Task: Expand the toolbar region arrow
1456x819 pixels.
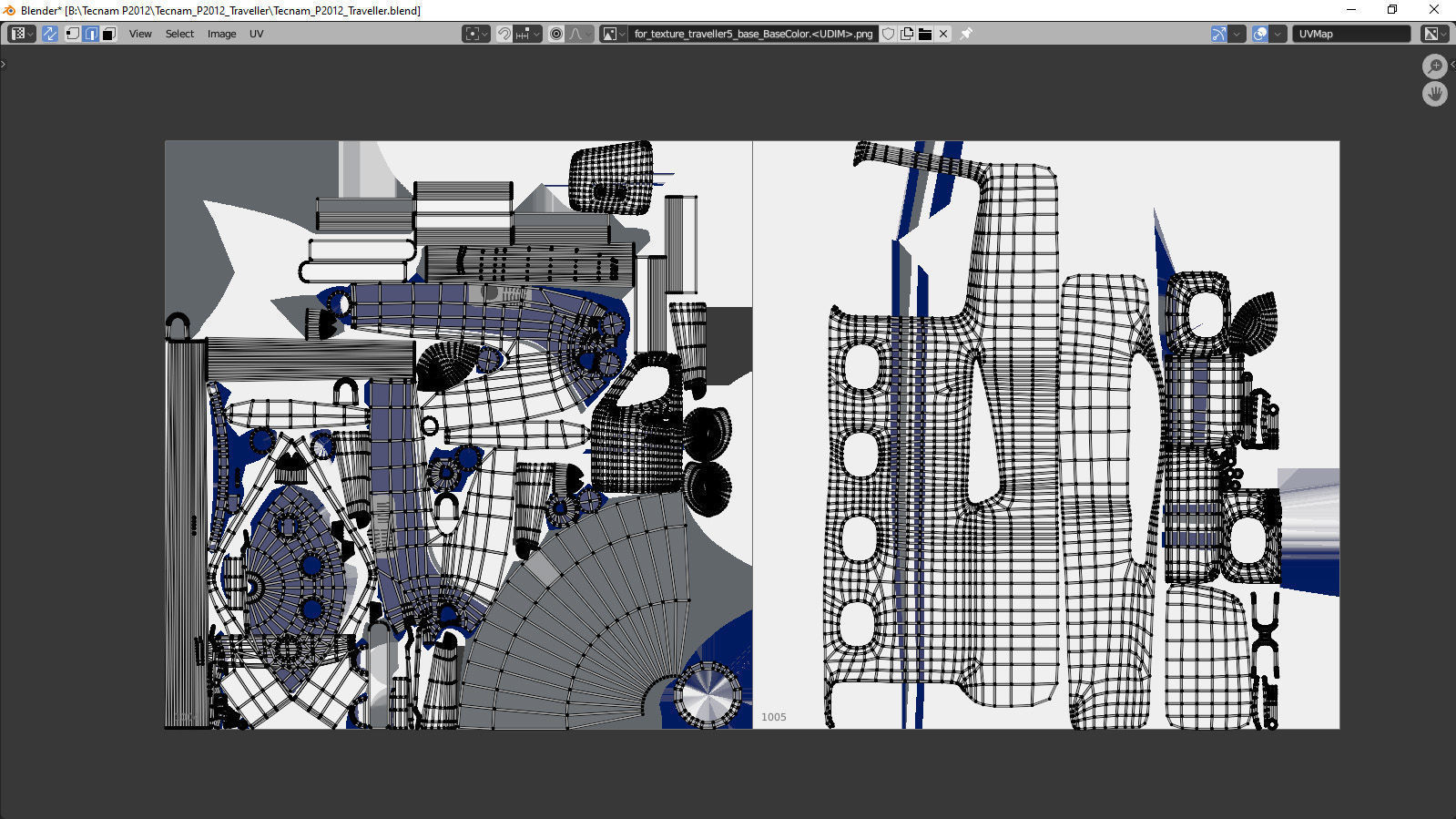Action: [x=4, y=65]
